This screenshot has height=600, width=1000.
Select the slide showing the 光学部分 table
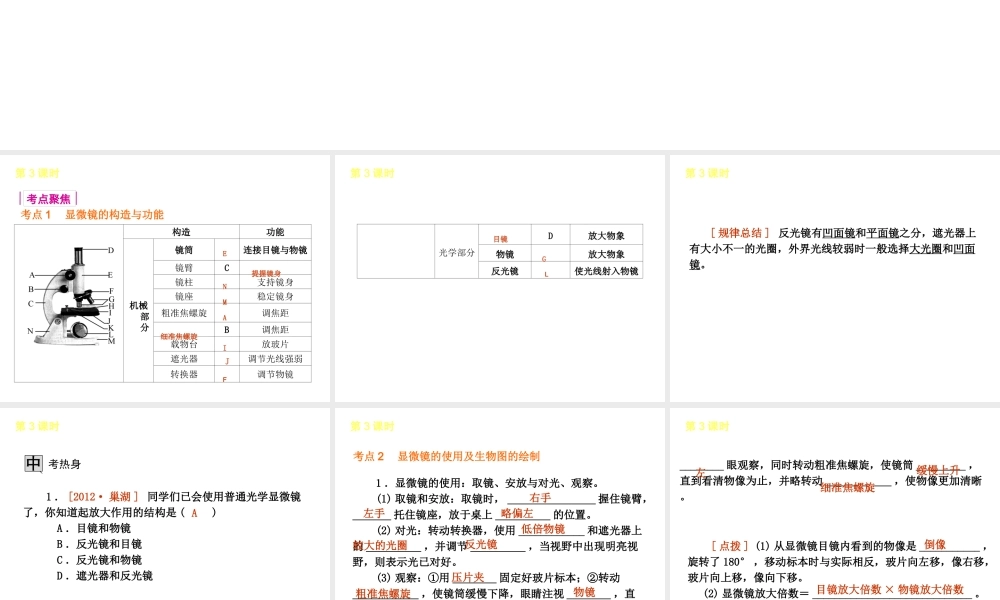[x=499, y=279]
